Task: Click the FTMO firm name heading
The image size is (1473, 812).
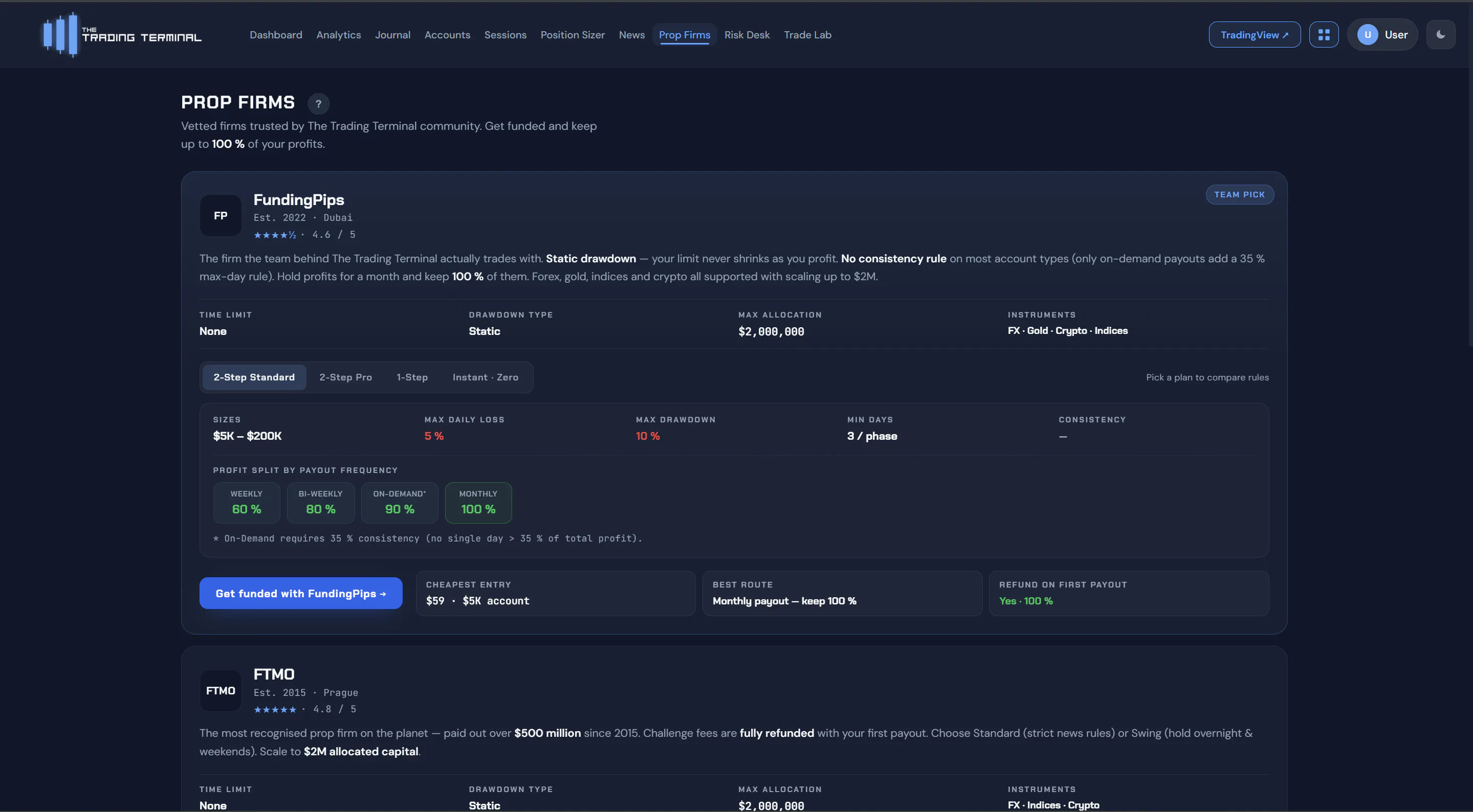Action: (x=274, y=674)
